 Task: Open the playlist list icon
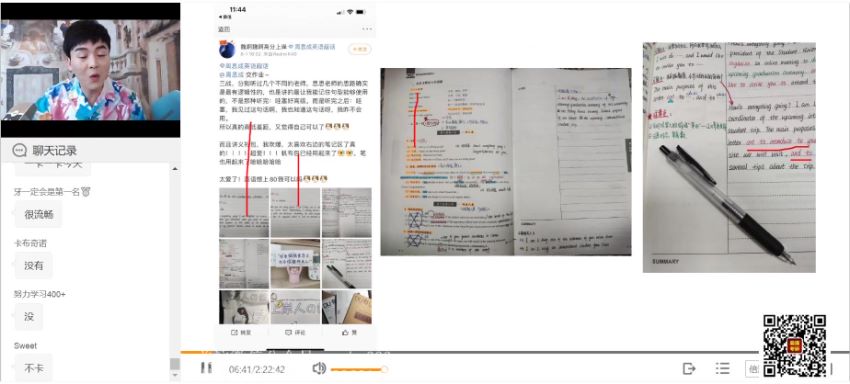coord(722,369)
